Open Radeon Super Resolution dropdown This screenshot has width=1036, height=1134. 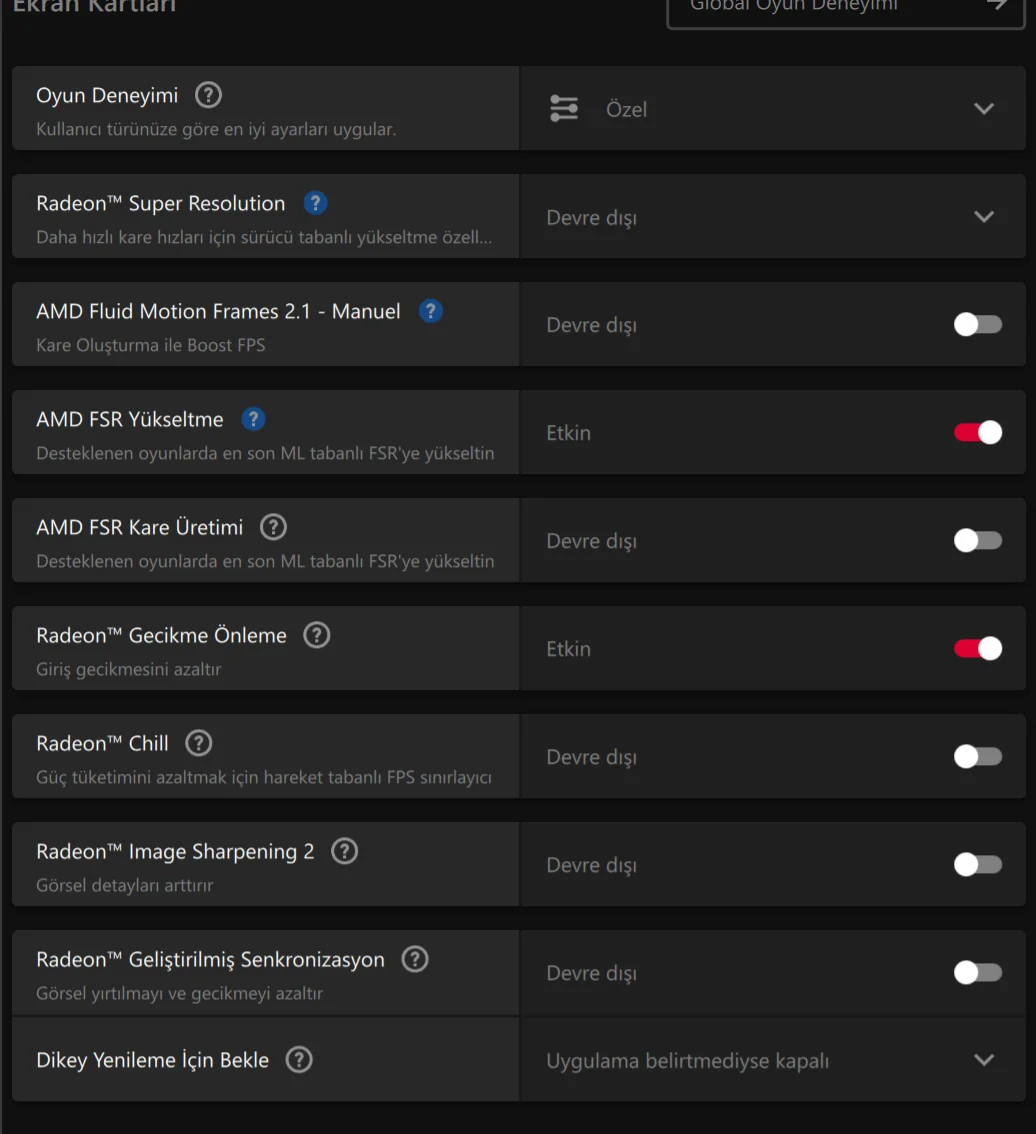click(773, 216)
